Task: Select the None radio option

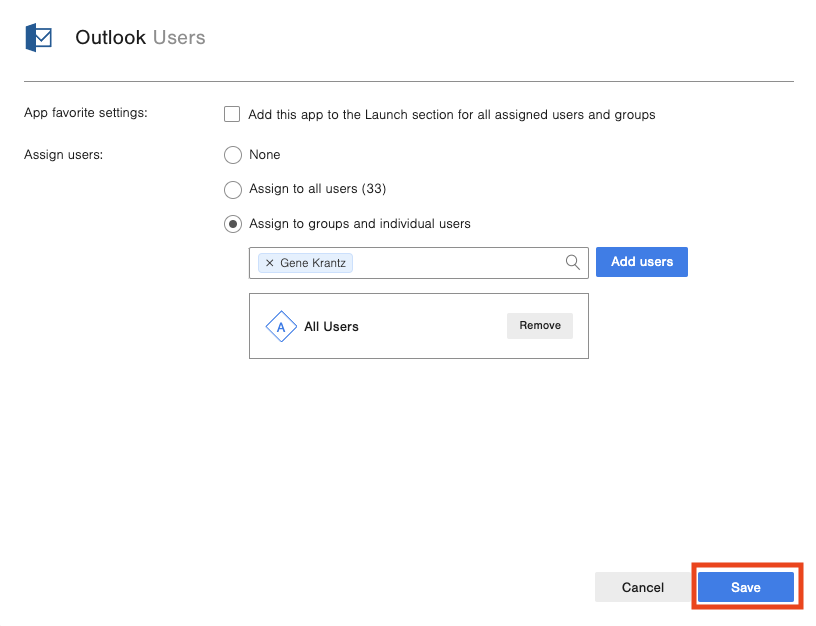Action: [x=233, y=155]
